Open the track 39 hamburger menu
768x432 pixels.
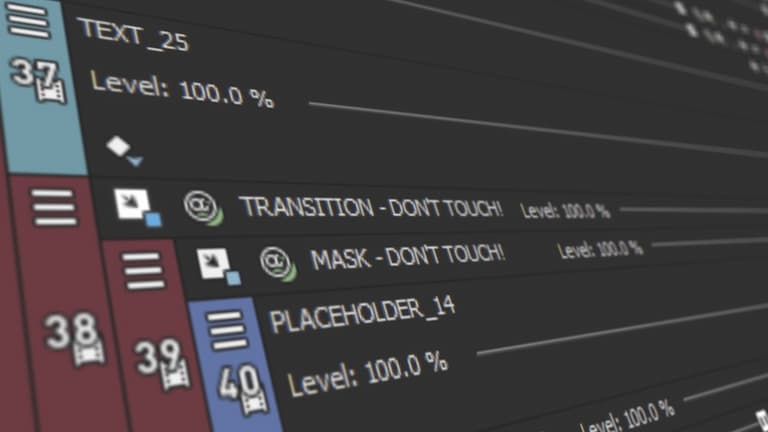pos(143,271)
